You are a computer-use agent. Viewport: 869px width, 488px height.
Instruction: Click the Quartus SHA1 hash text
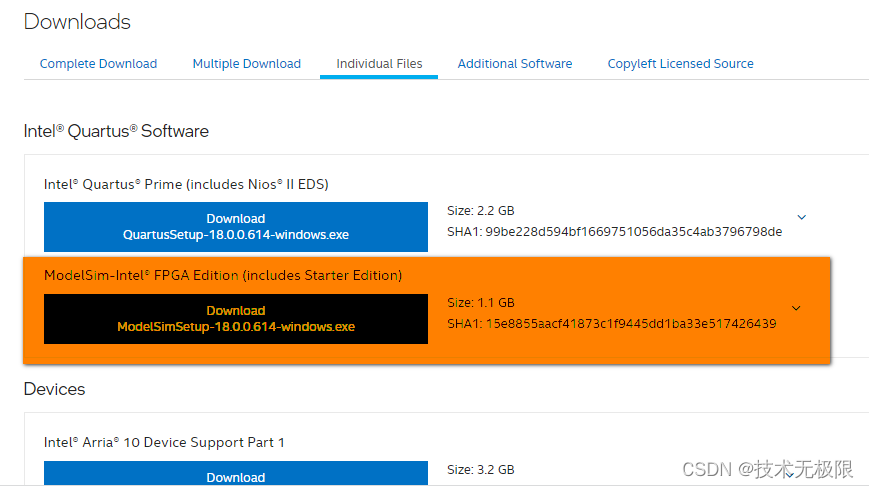[x=615, y=232]
